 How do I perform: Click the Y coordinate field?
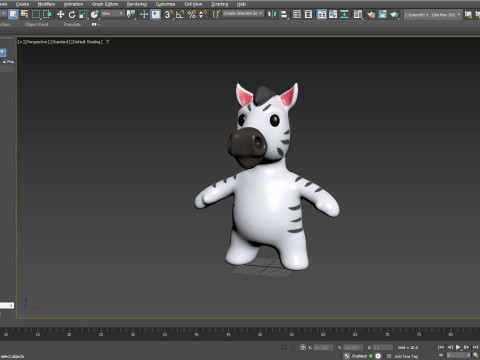pyautogui.click(x=352, y=347)
